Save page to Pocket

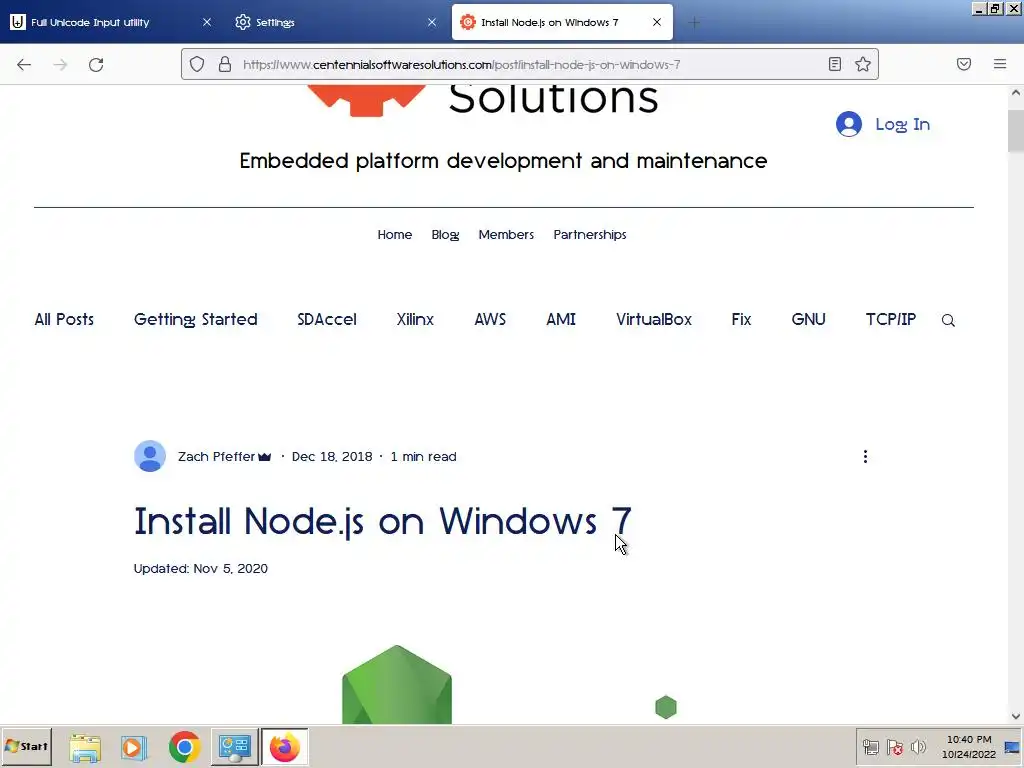pyautogui.click(x=964, y=64)
